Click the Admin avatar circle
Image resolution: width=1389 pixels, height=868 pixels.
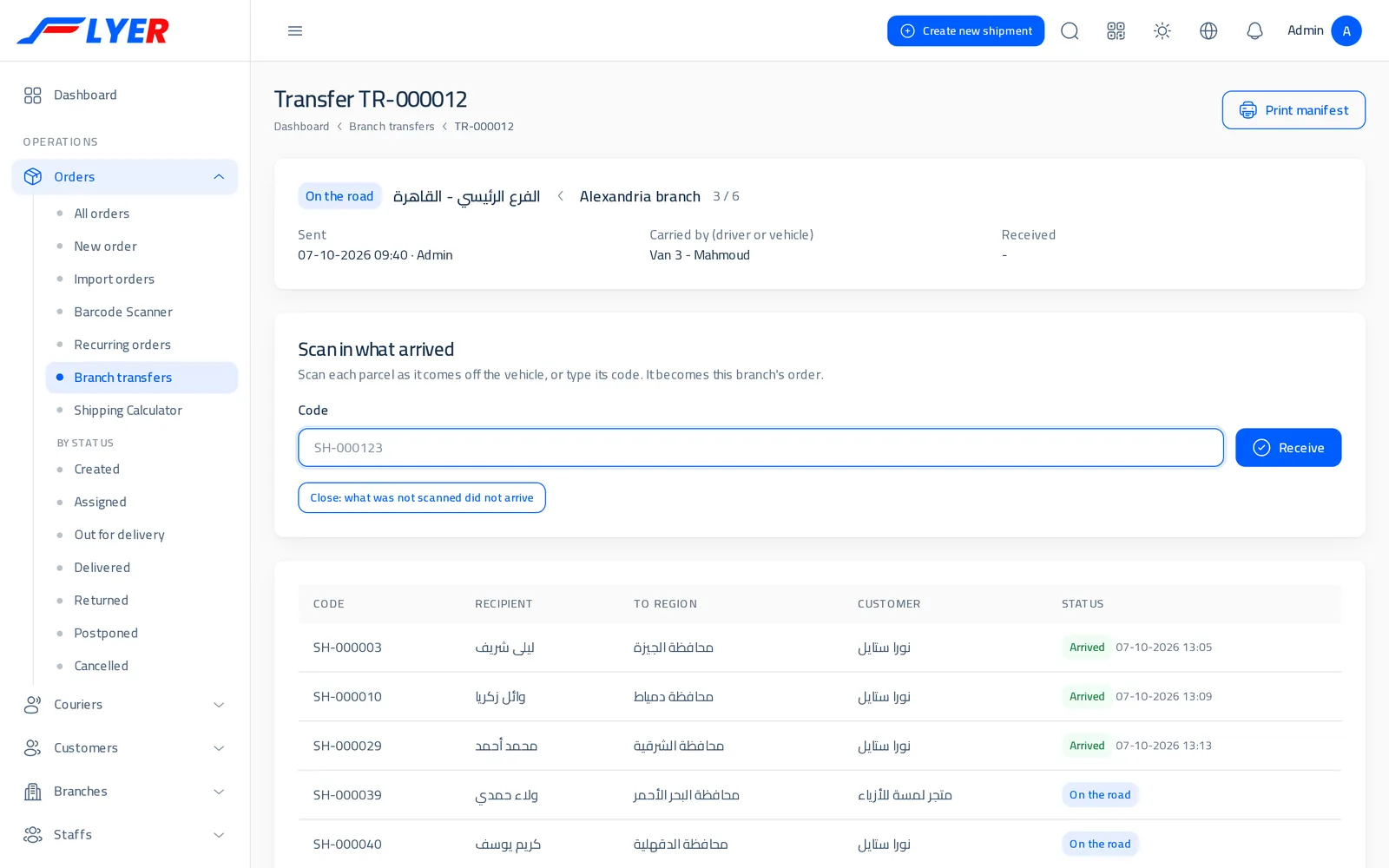[1346, 30]
